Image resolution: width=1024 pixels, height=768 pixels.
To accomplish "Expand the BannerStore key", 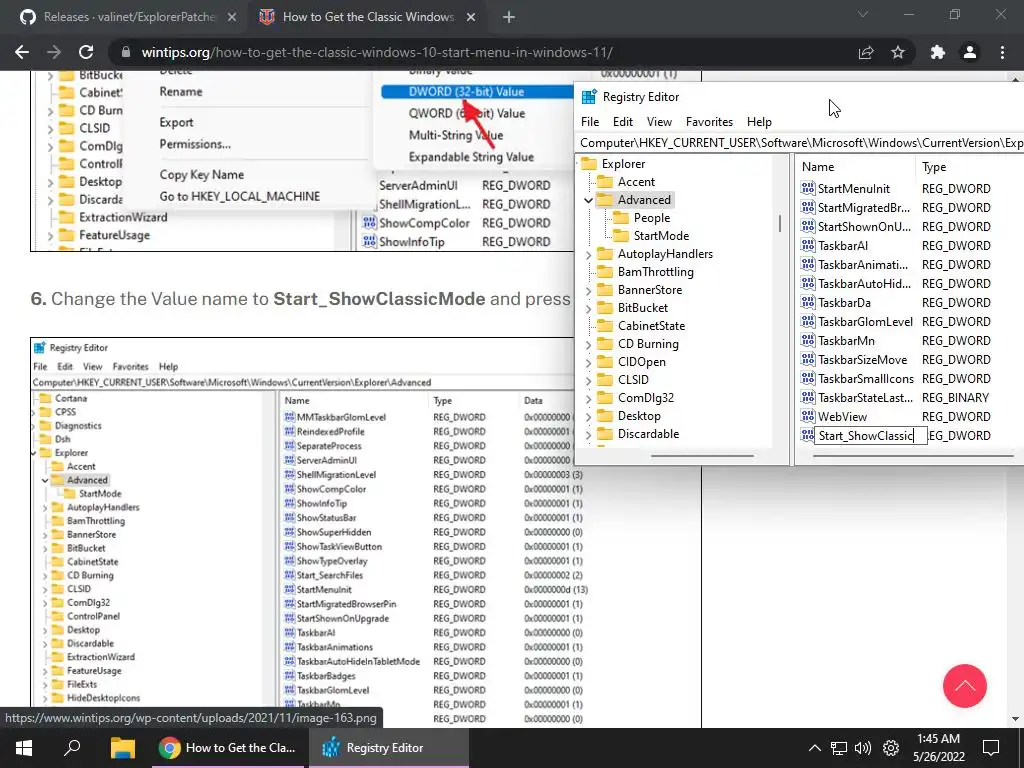I will [x=588, y=290].
